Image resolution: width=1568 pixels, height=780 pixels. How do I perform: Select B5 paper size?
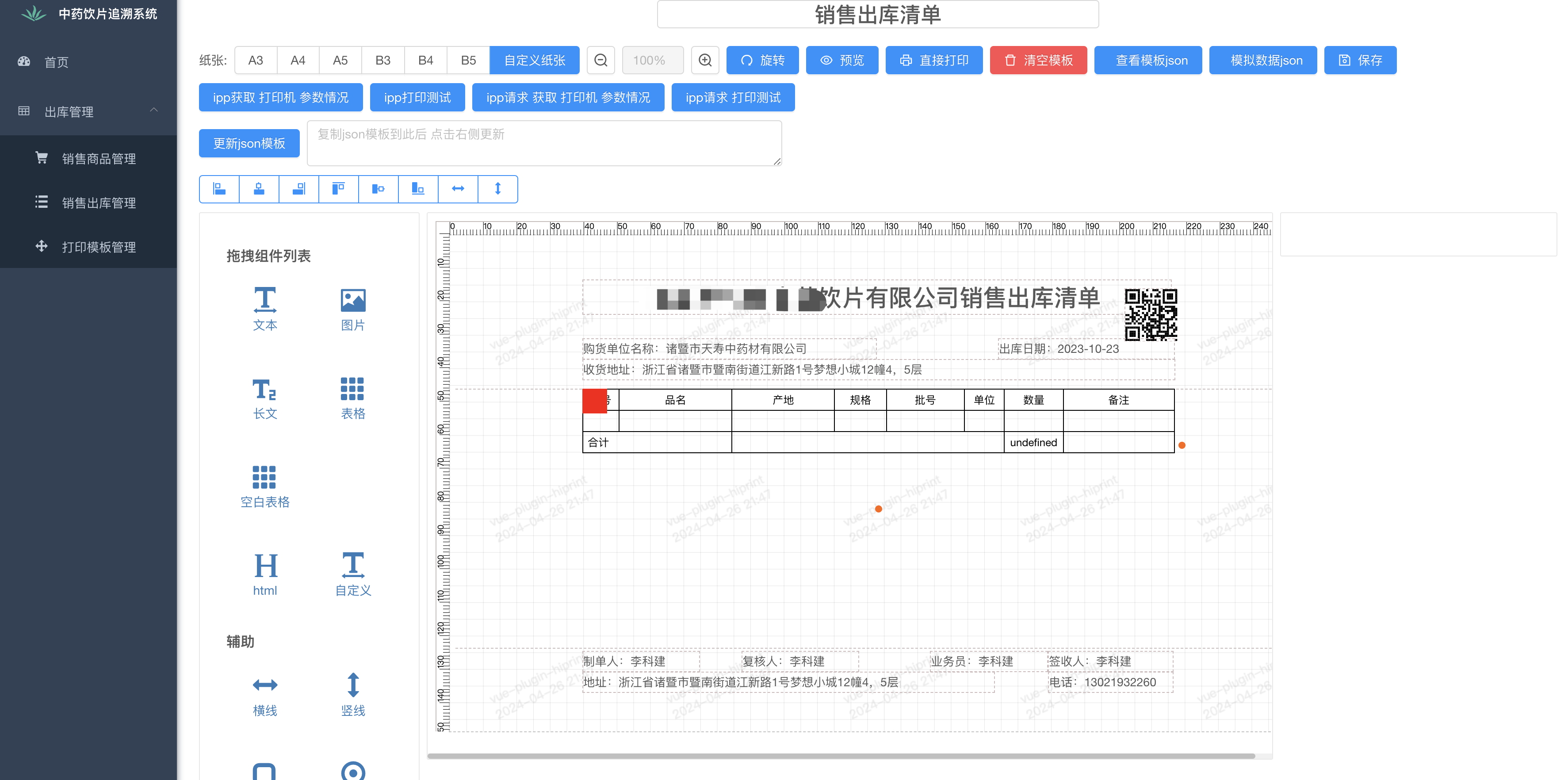pos(468,60)
